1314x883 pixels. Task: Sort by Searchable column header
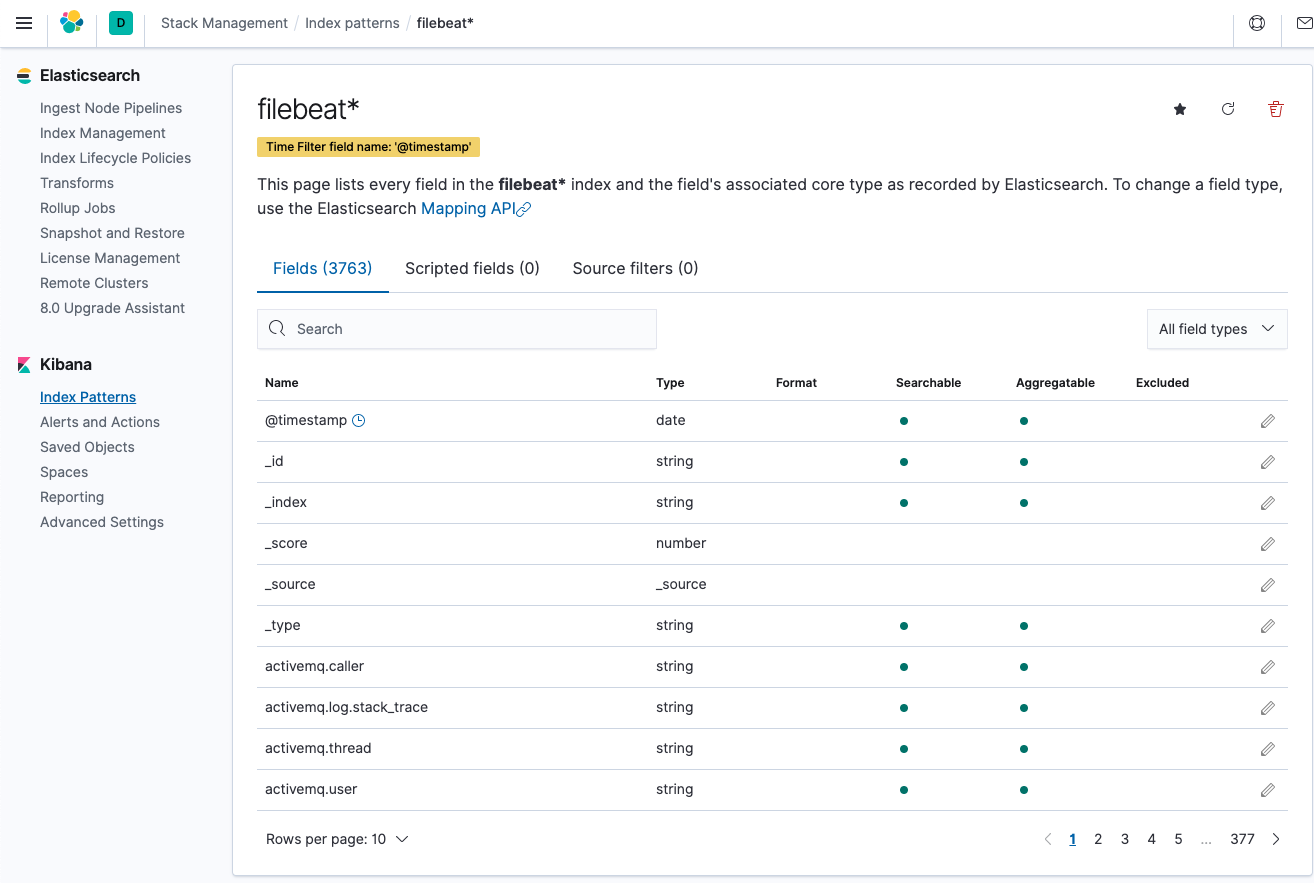tap(929, 383)
